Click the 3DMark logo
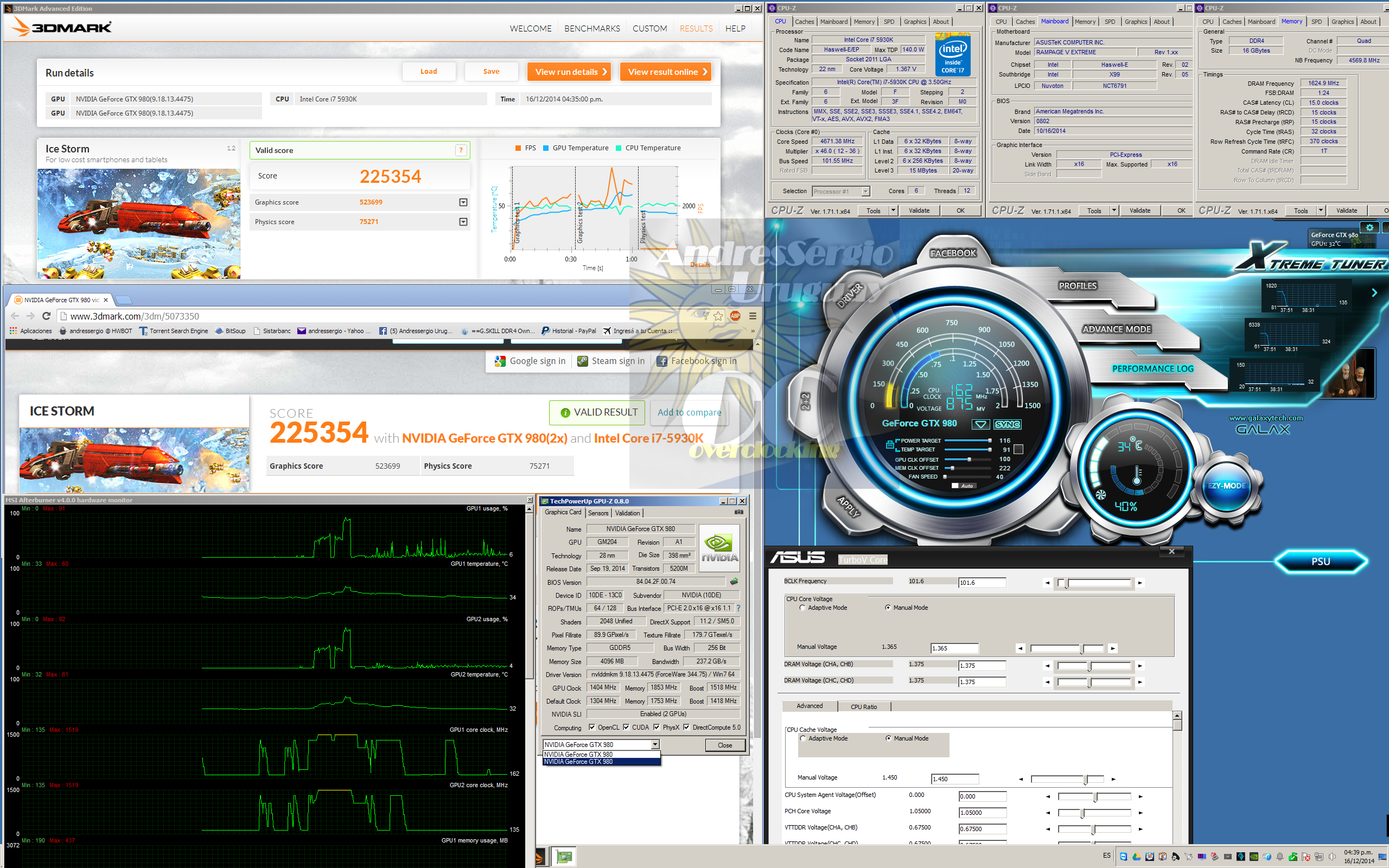The width and height of the screenshot is (1389, 868). (x=62, y=27)
